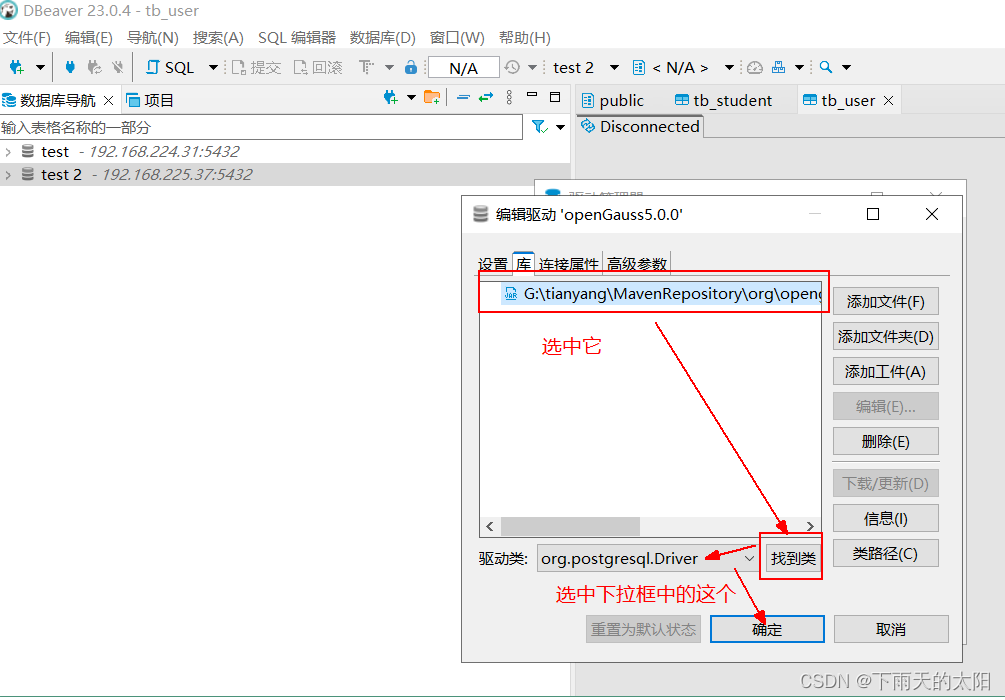The image size is (1005, 700).
Task: Click the dashboard gauge icon
Action: pyautogui.click(x=755, y=67)
